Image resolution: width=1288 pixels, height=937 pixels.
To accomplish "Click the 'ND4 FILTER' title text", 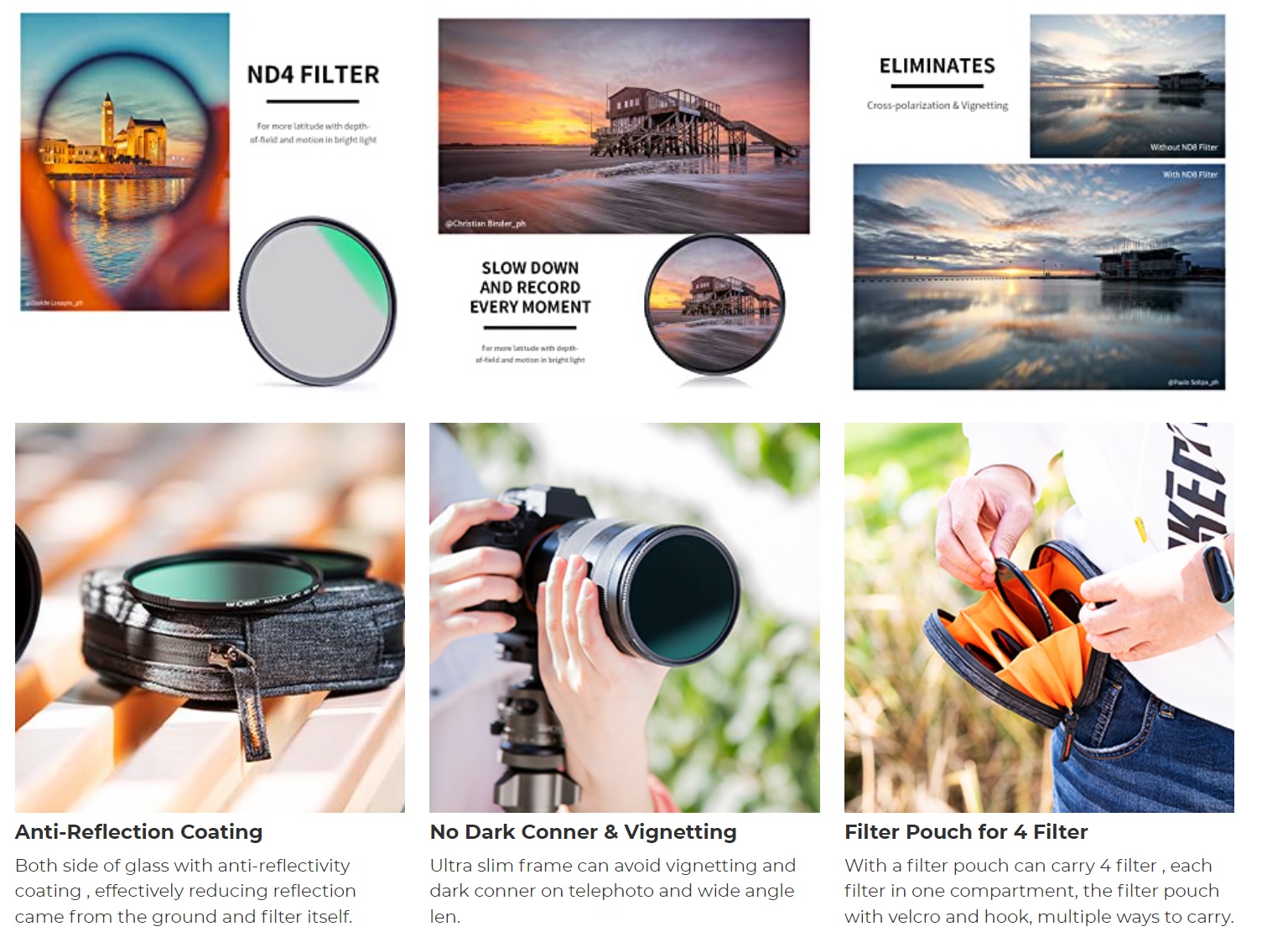I will 313,75.
